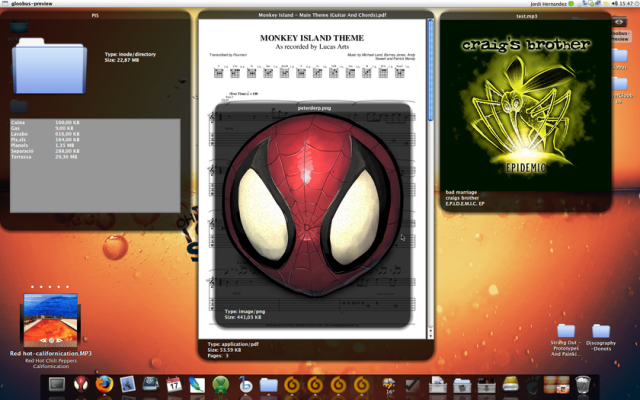Open the blue feather quill dock icon
The width and height of the screenshot is (640, 400).
point(197,384)
